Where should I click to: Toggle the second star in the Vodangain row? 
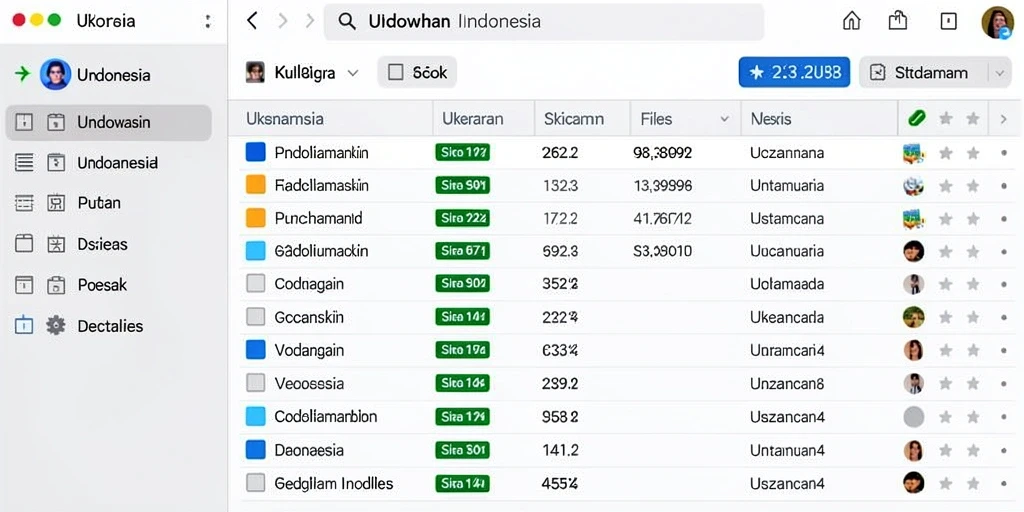pos(973,351)
